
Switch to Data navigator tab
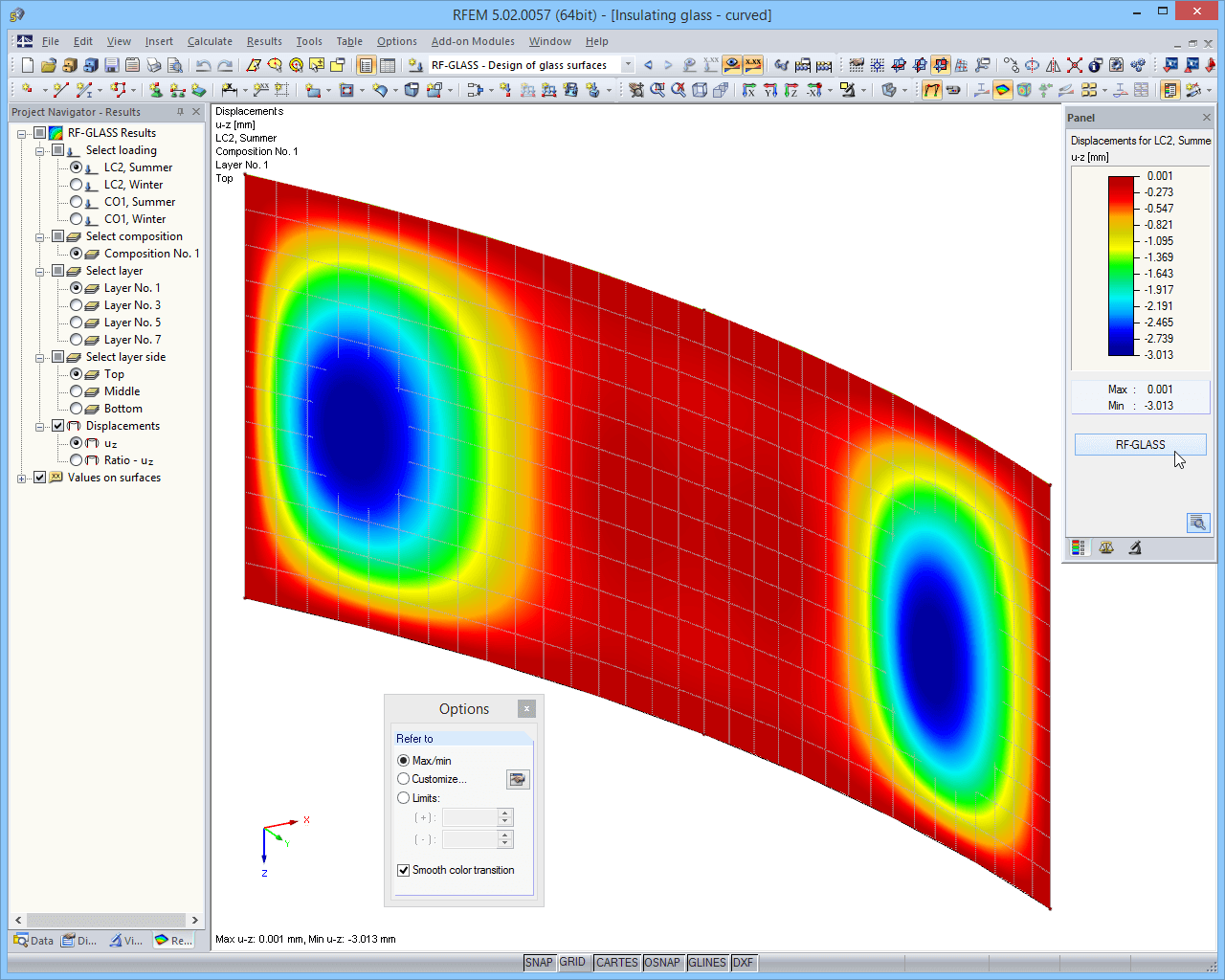click(33, 941)
